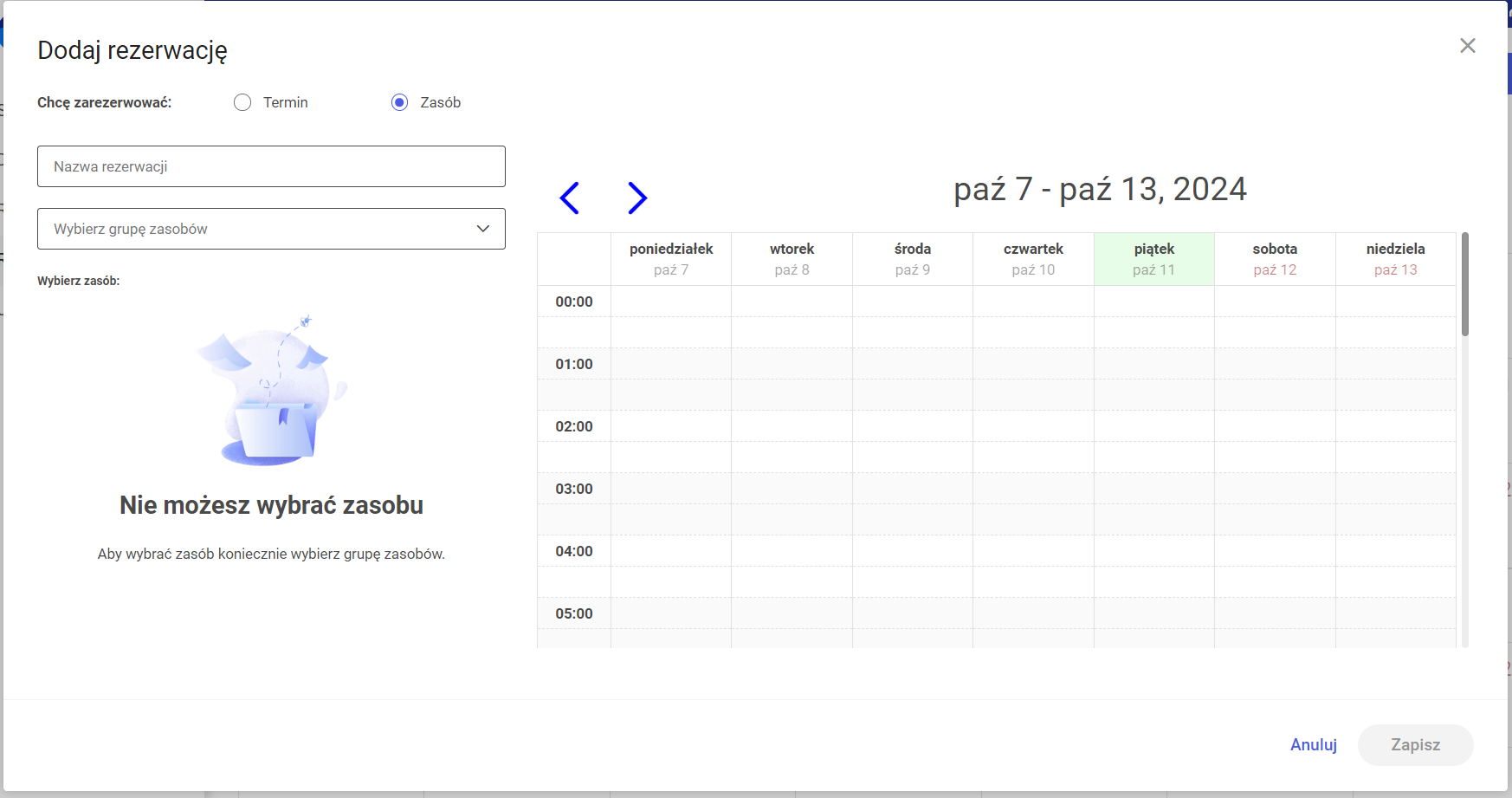Select the środa paź 9 column header

(x=913, y=259)
